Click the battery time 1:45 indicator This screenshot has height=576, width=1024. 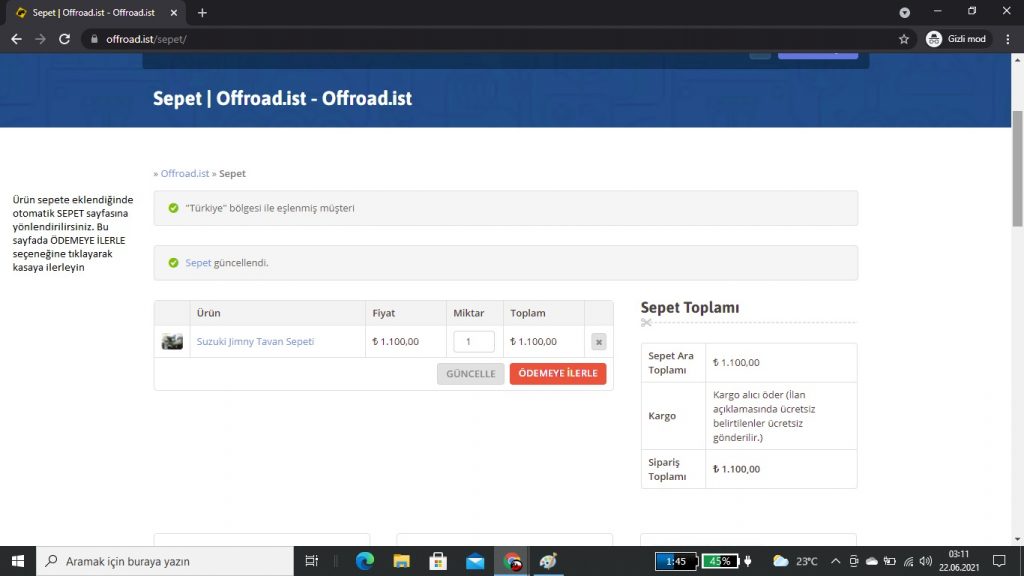point(676,561)
